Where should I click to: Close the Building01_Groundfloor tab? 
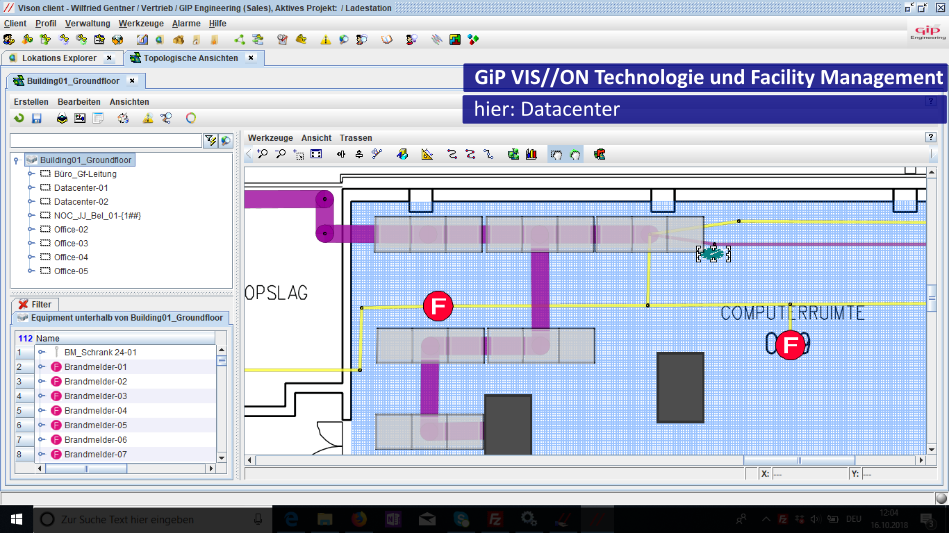(x=132, y=80)
